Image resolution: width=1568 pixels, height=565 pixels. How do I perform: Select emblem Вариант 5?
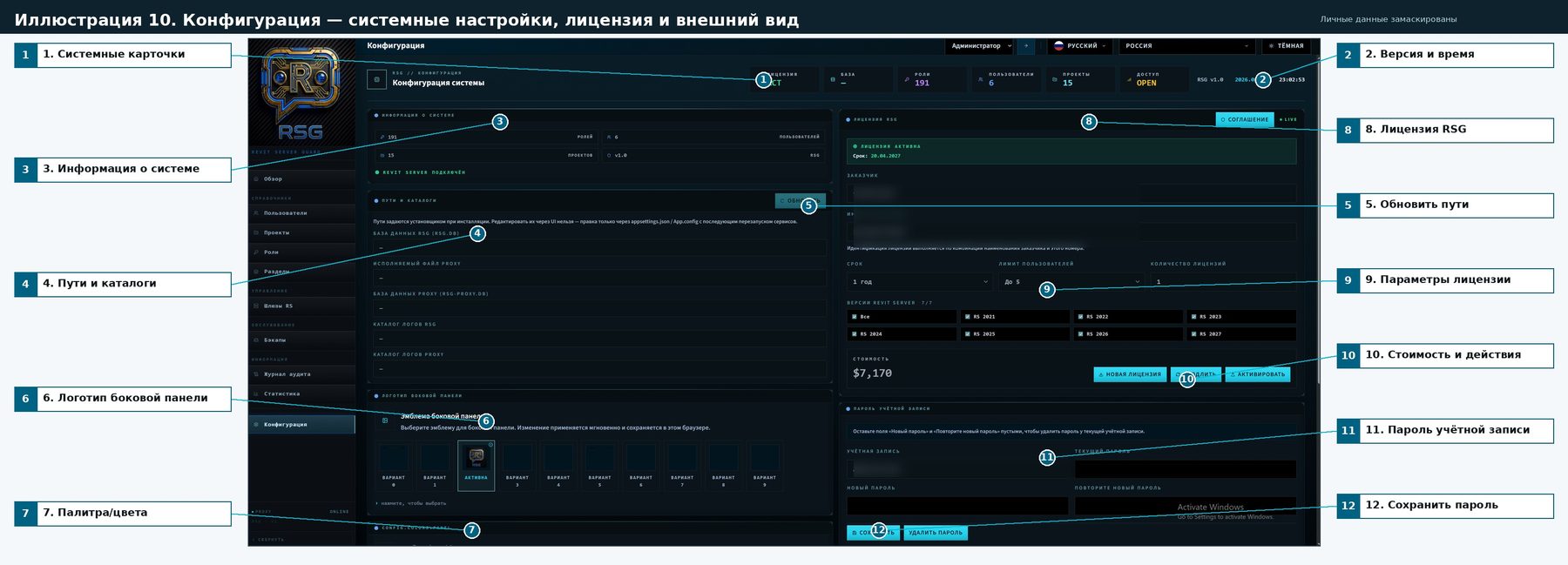coord(599,466)
